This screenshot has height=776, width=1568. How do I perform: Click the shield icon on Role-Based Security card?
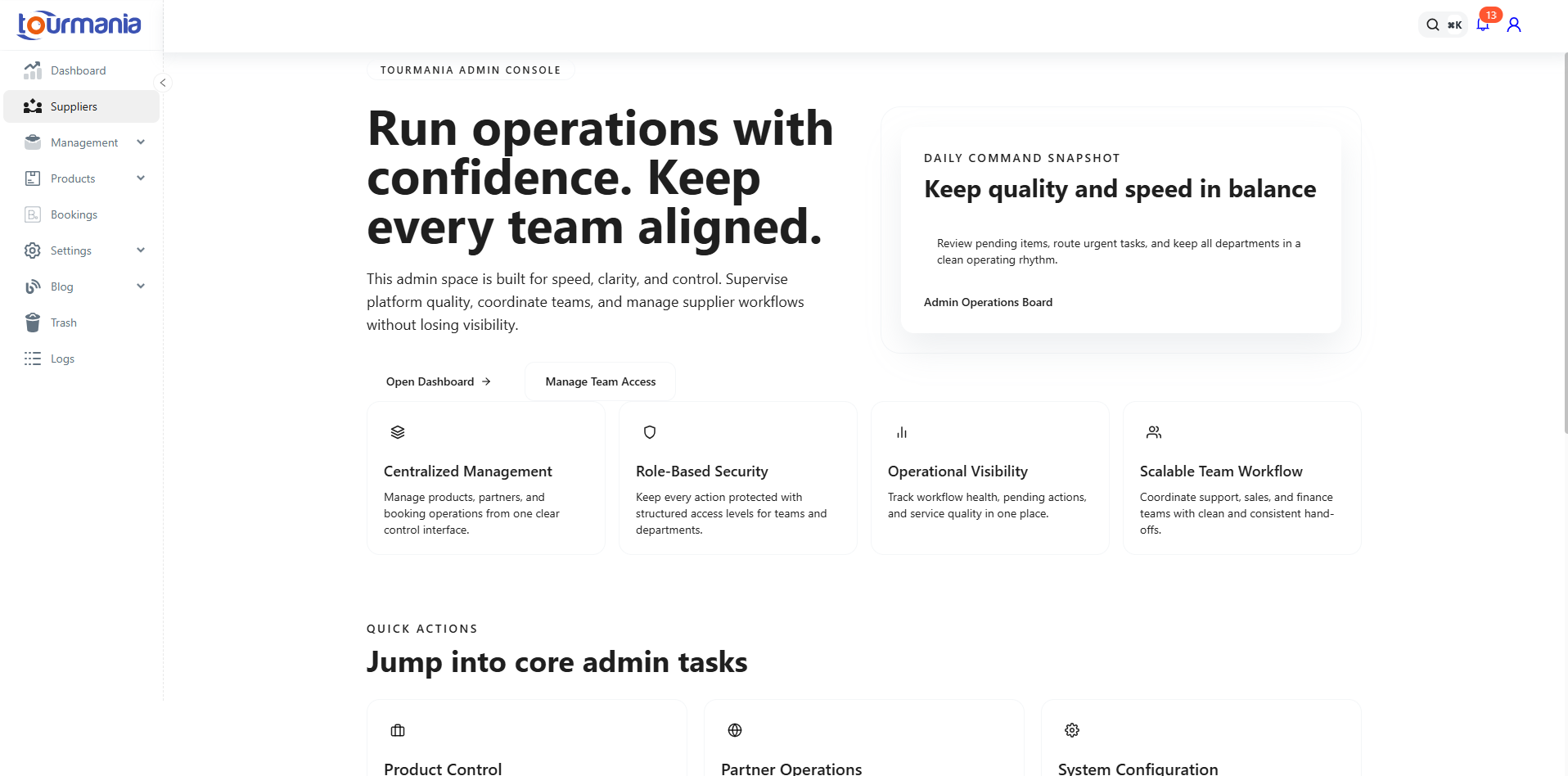coord(650,432)
